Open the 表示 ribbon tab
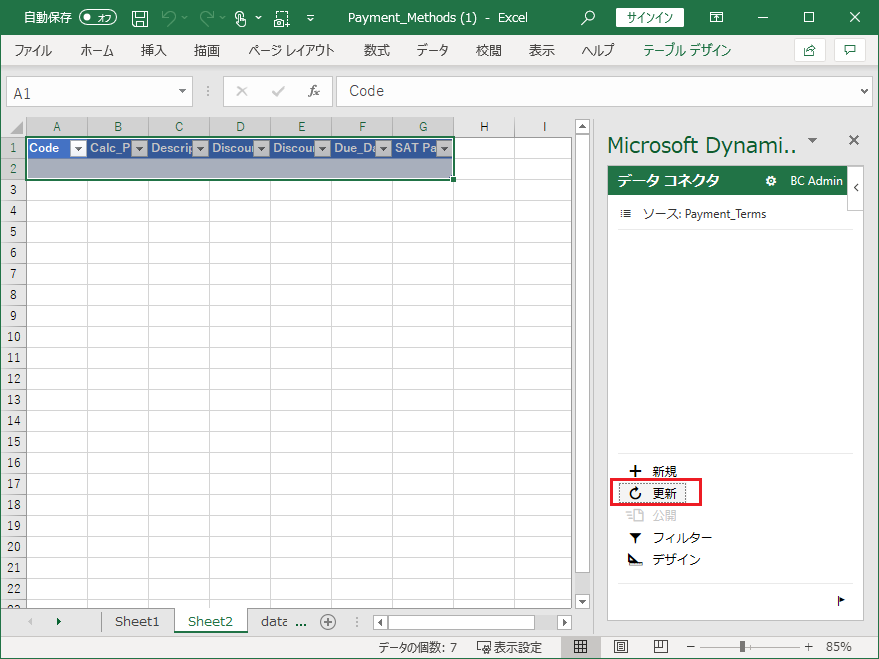Image resolution: width=879 pixels, height=659 pixels. click(542, 50)
